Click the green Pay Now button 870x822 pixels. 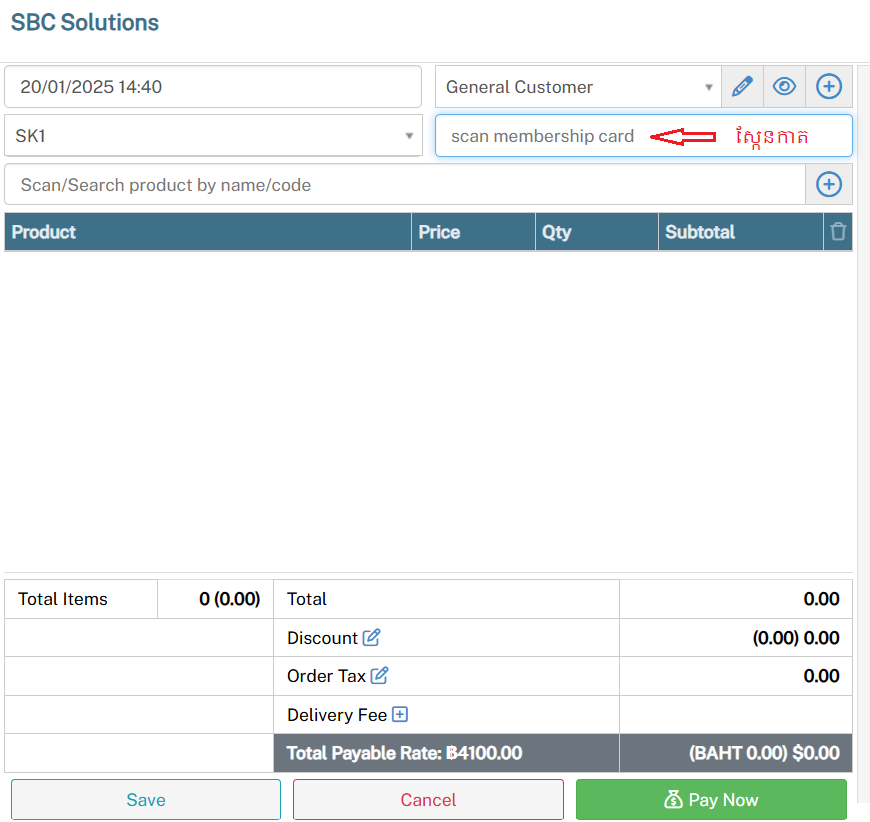click(x=711, y=800)
